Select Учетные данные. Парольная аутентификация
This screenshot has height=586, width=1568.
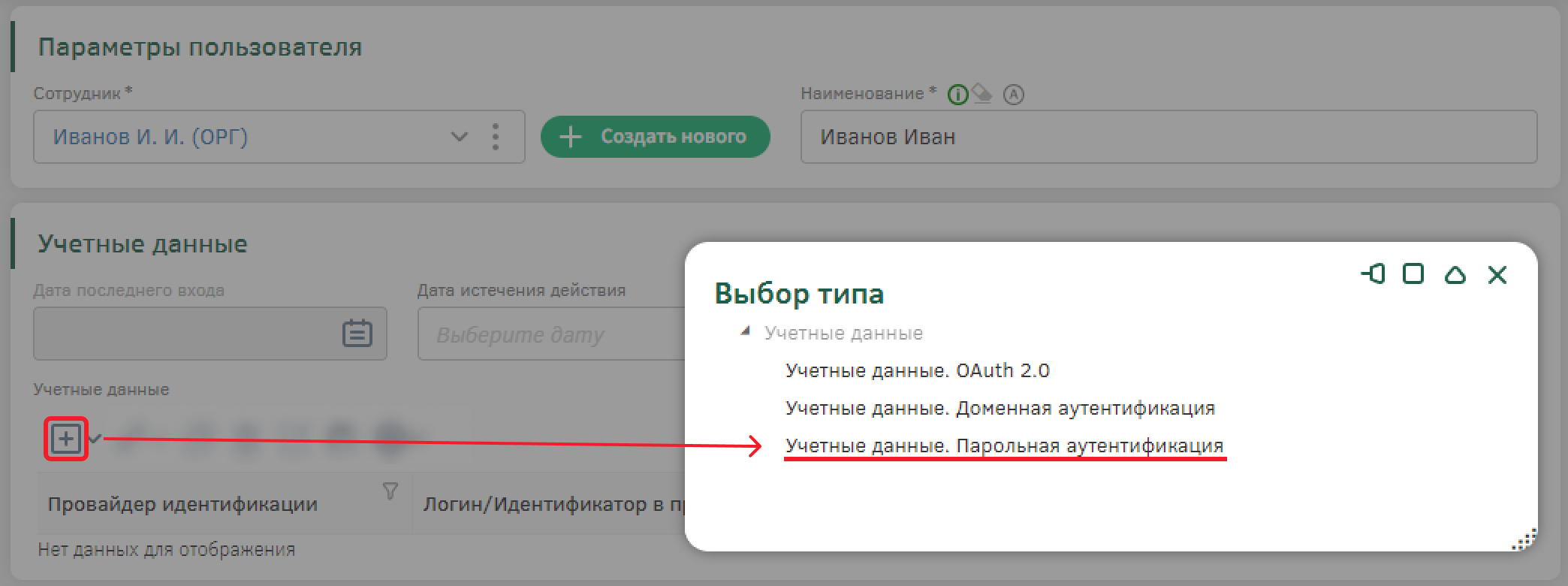tap(1004, 446)
